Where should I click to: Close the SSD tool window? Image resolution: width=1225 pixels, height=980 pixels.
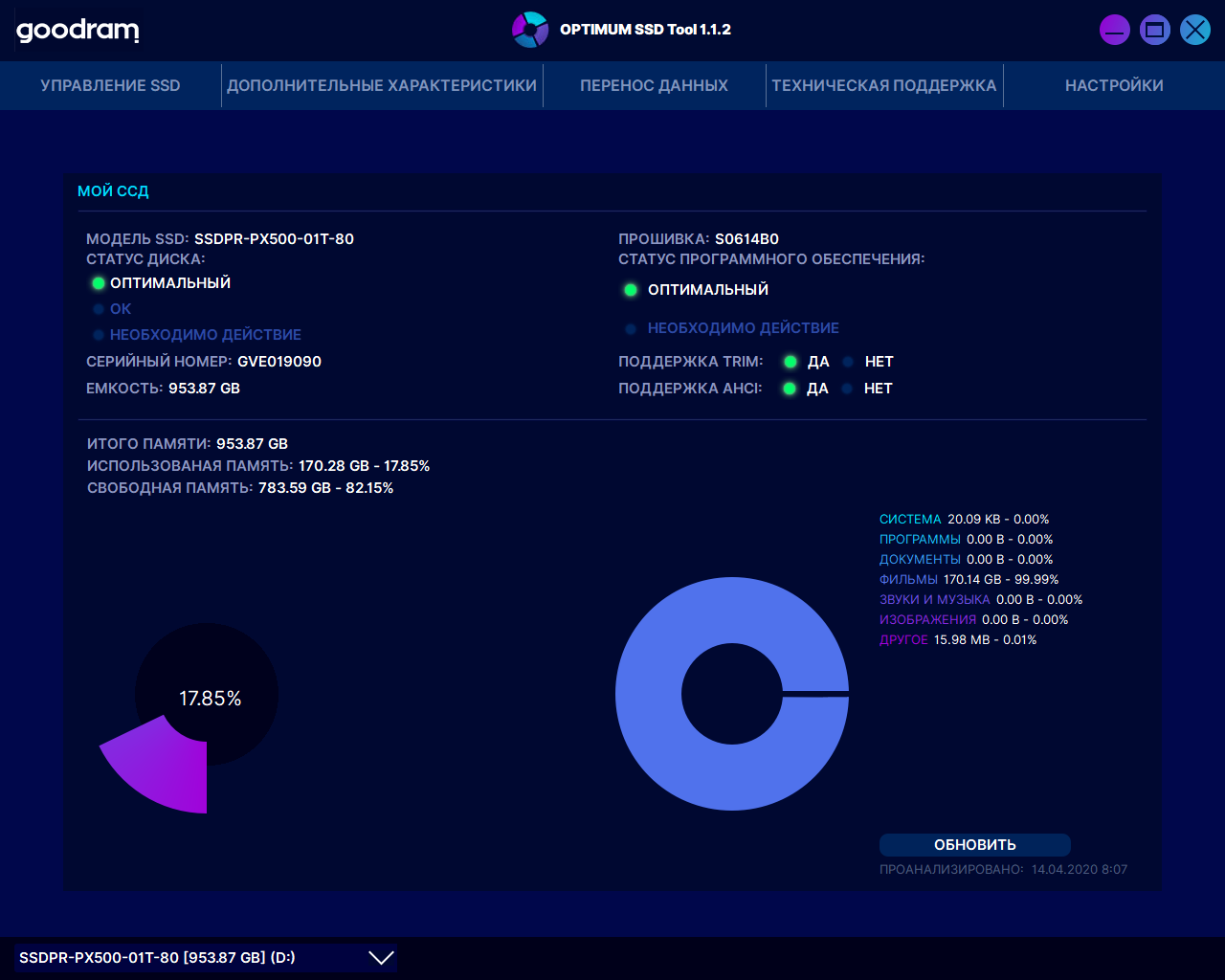[1195, 30]
